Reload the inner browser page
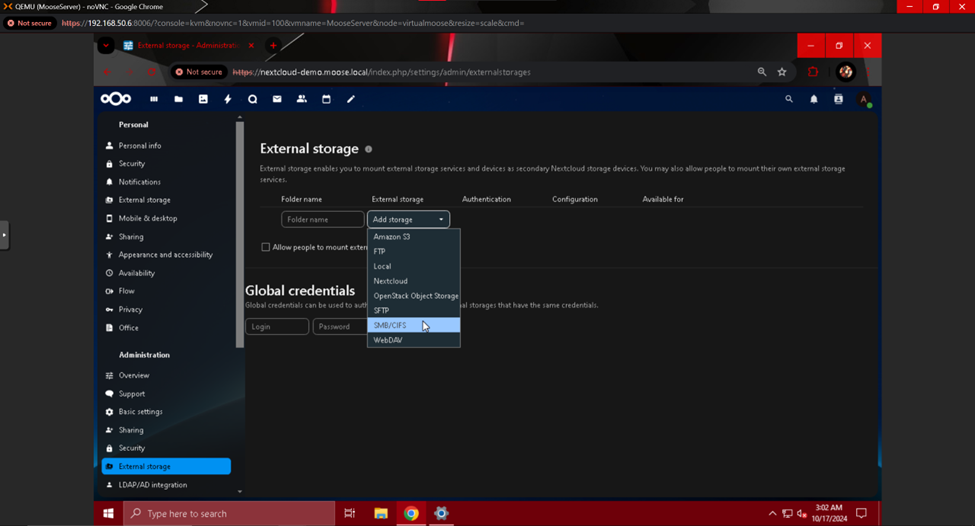The height and width of the screenshot is (526, 975). (151, 72)
